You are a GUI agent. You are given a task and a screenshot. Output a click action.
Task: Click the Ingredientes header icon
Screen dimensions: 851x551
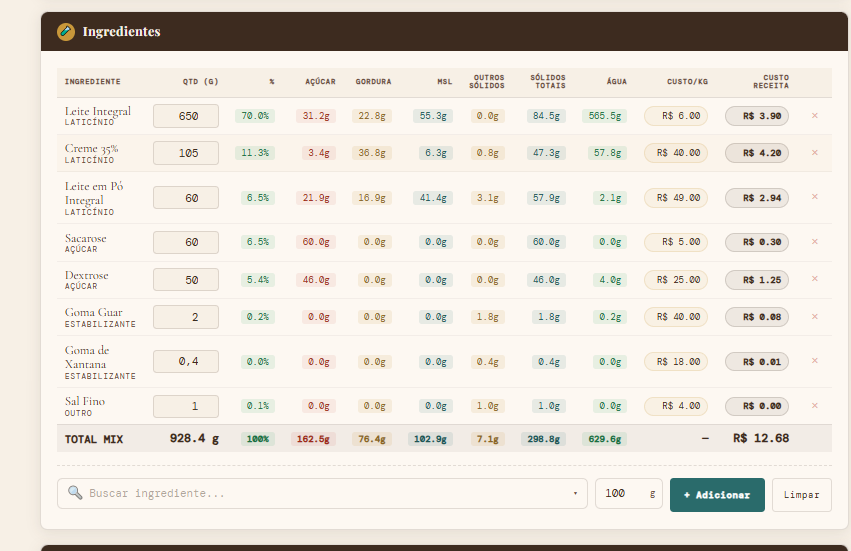[66, 32]
